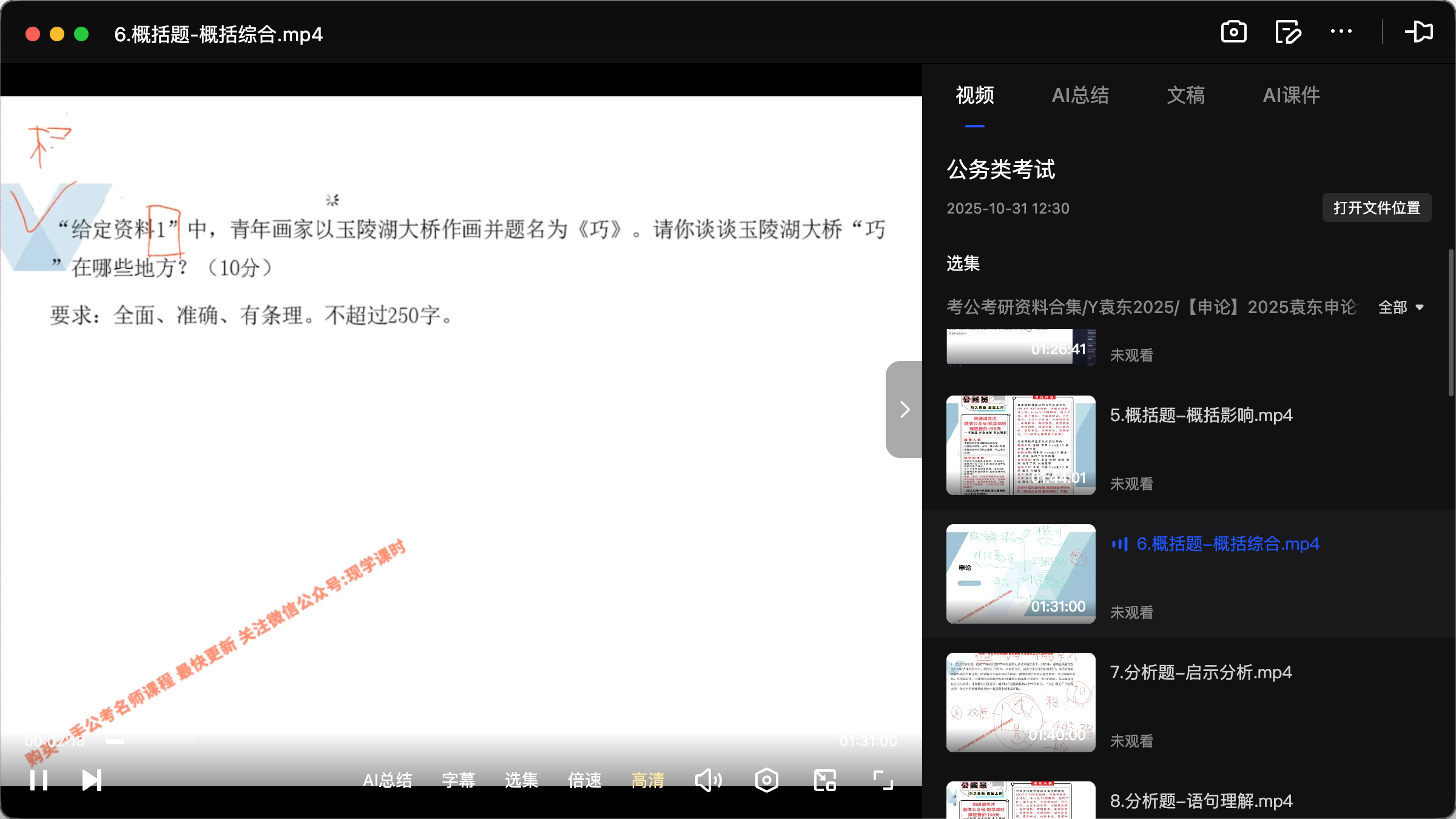This screenshot has height=819, width=1456.
Task: Open the 倍速 playback speed options
Action: [x=584, y=780]
